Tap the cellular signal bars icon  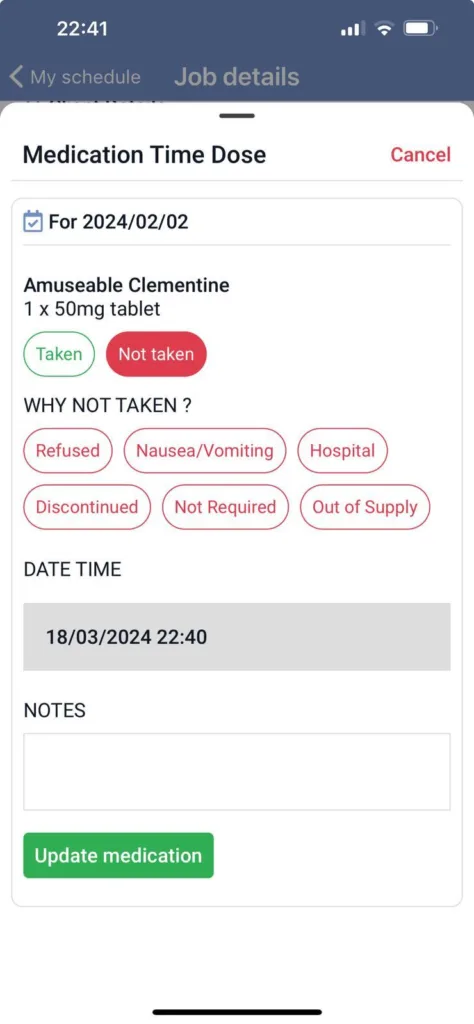tap(353, 29)
